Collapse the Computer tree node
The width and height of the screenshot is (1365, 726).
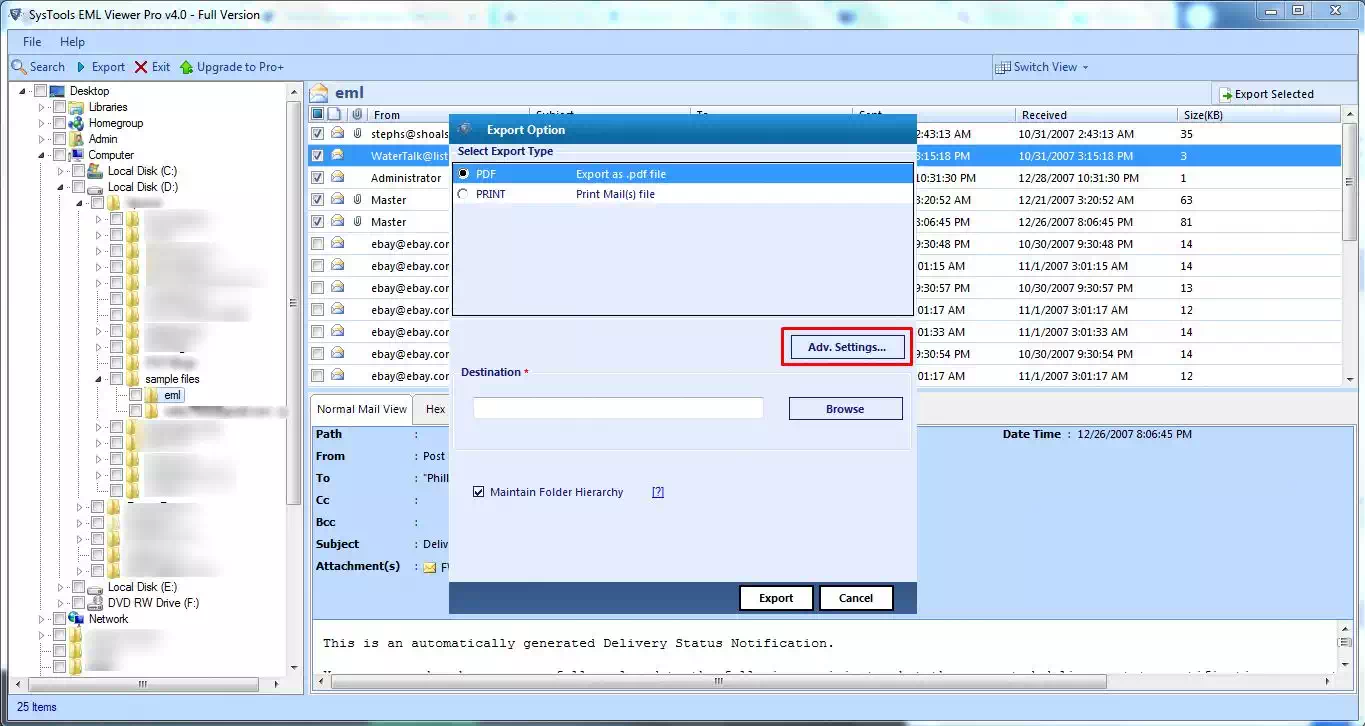tap(42, 155)
